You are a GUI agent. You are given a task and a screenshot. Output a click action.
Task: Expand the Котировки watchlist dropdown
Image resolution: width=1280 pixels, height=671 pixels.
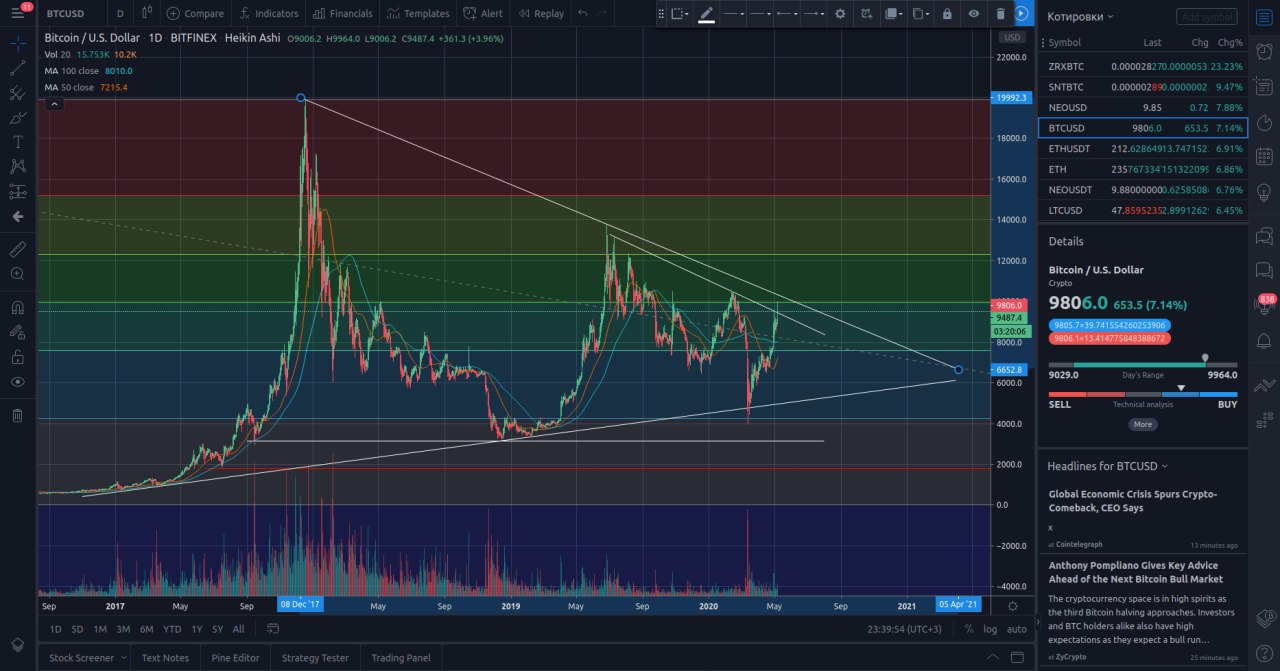point(1081,17)
